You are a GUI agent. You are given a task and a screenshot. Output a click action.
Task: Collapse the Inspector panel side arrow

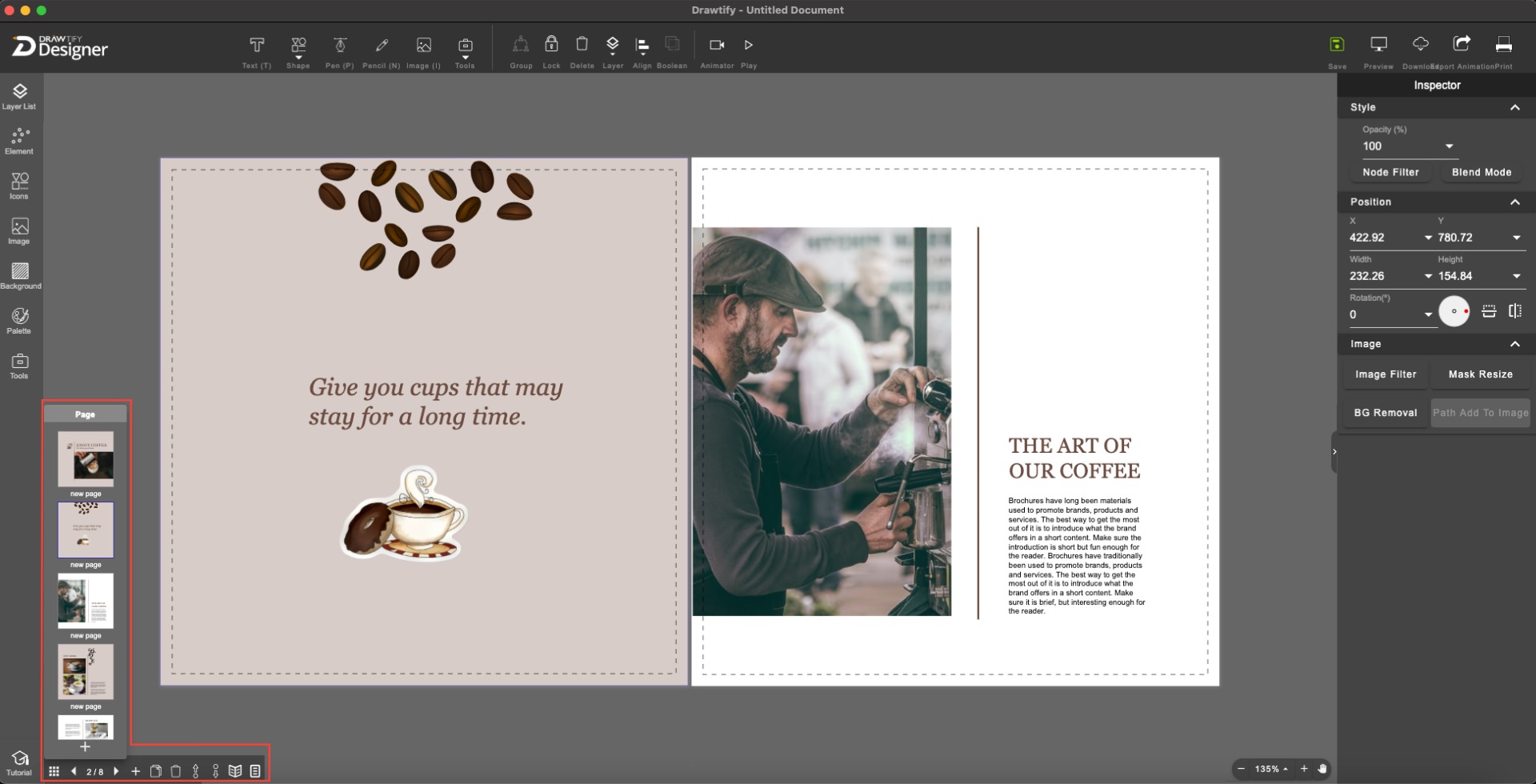click(x=1334, y=452)
